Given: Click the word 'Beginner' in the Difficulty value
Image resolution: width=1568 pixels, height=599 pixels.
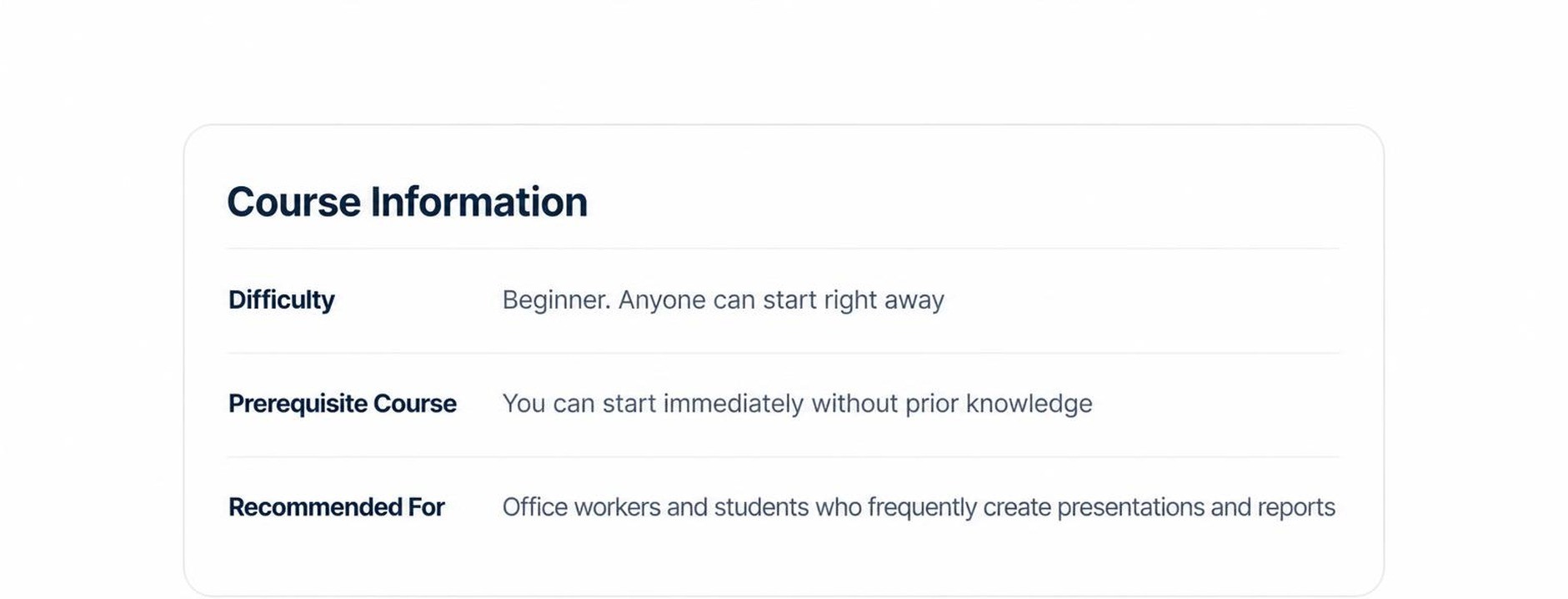Looking at the screenshot, I should (x=554, y=300).
